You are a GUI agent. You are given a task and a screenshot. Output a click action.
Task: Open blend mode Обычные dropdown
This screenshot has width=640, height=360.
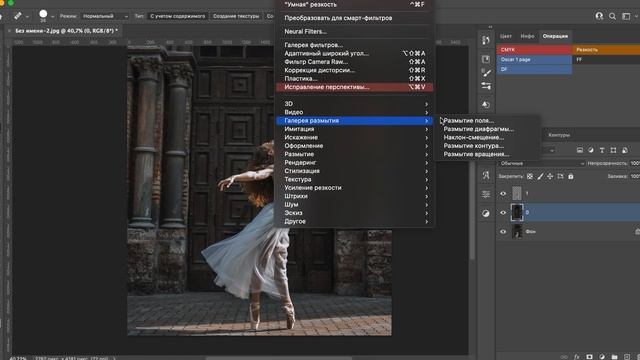click(x=541, y=163)
